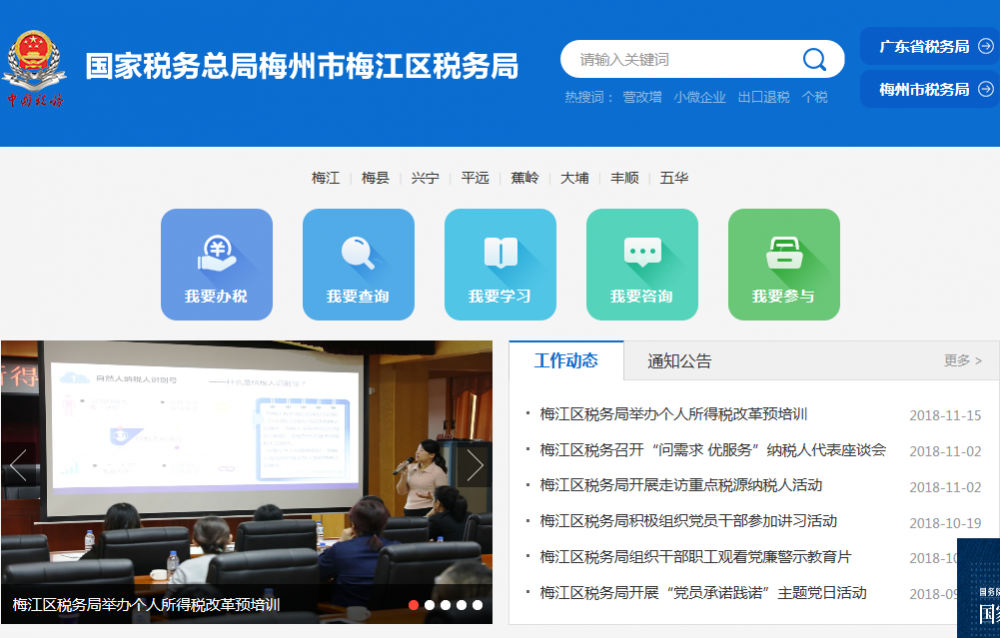Select the first carousel indicator dot
Screen dimensions: 1000x638
click(413, 604)
